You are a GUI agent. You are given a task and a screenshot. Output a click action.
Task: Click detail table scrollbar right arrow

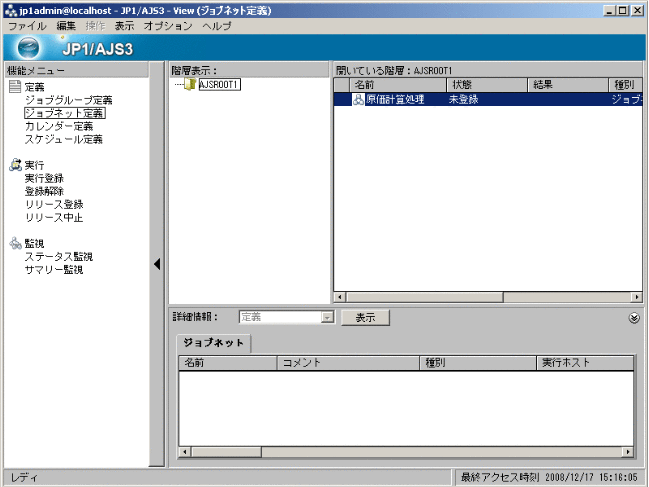pyautogui.click(x=628, y=452)
